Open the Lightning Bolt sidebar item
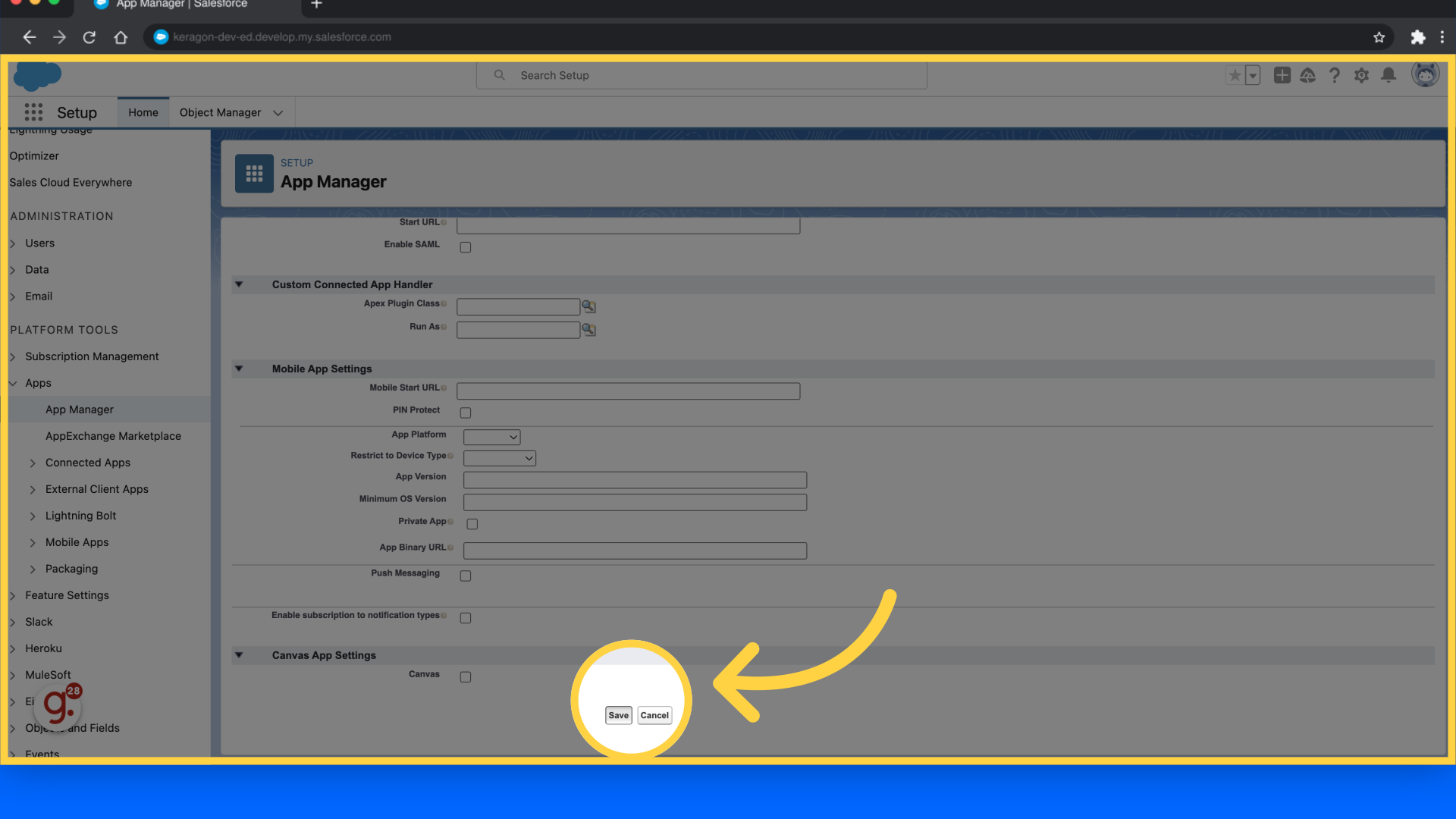This screenshot has height=819, width=1456. (80, 516)
